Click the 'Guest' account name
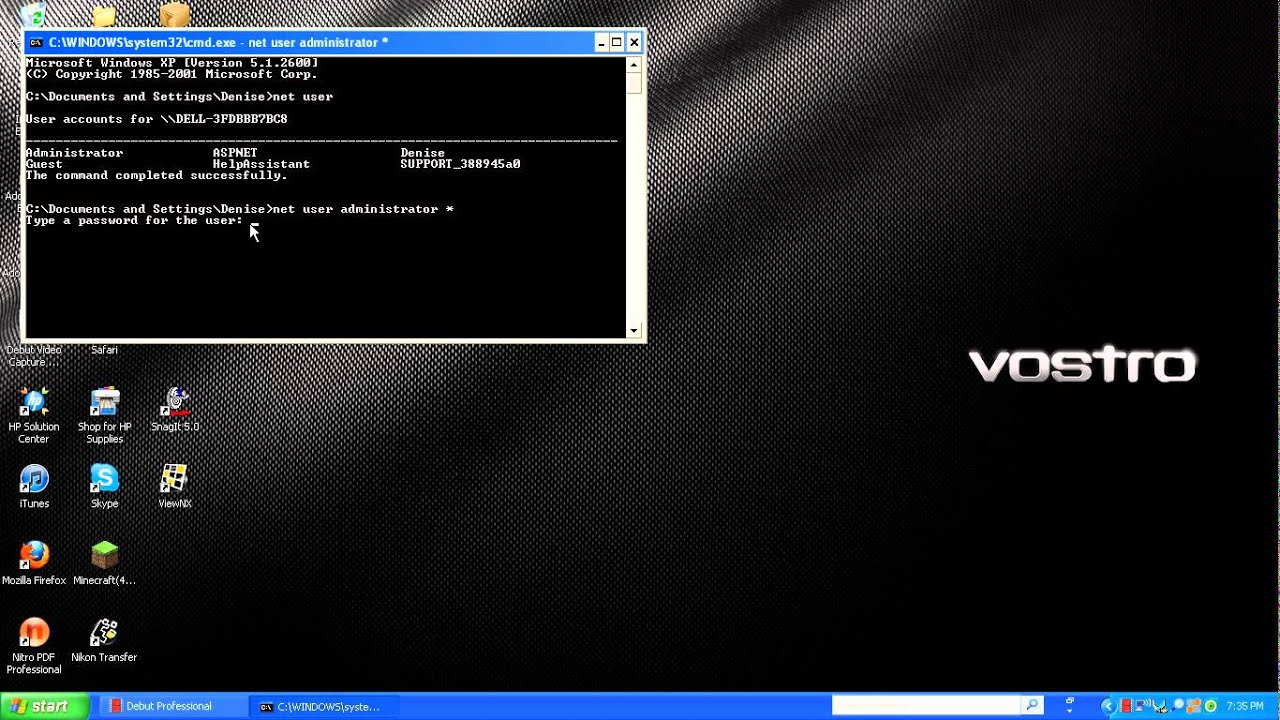The width and height of the screenshot is (1280, 720). point(45,164)
